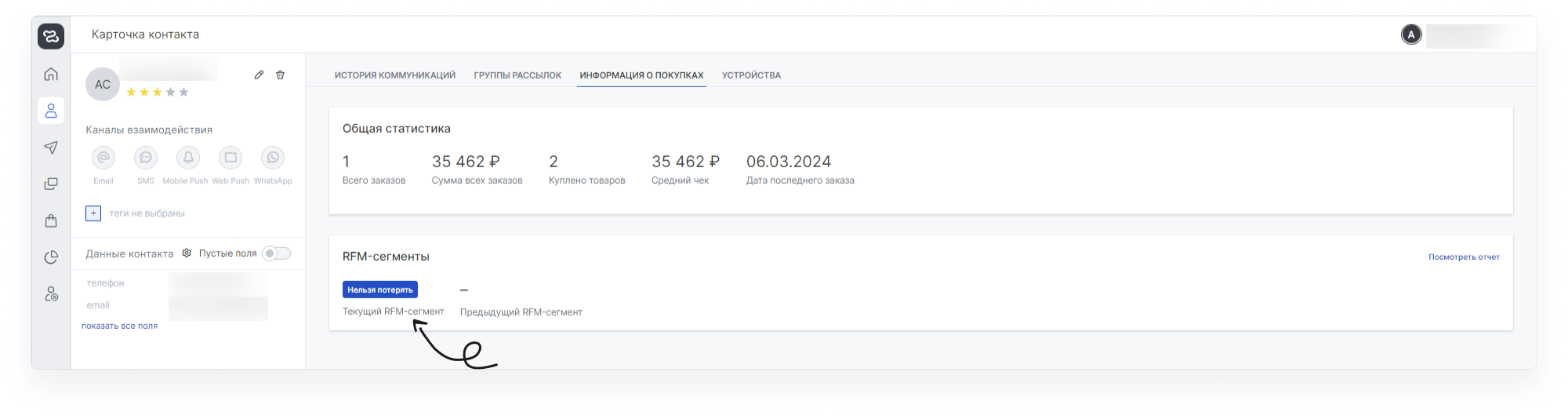Switch to 'История коммуникаций' tab

click(395, 75)
